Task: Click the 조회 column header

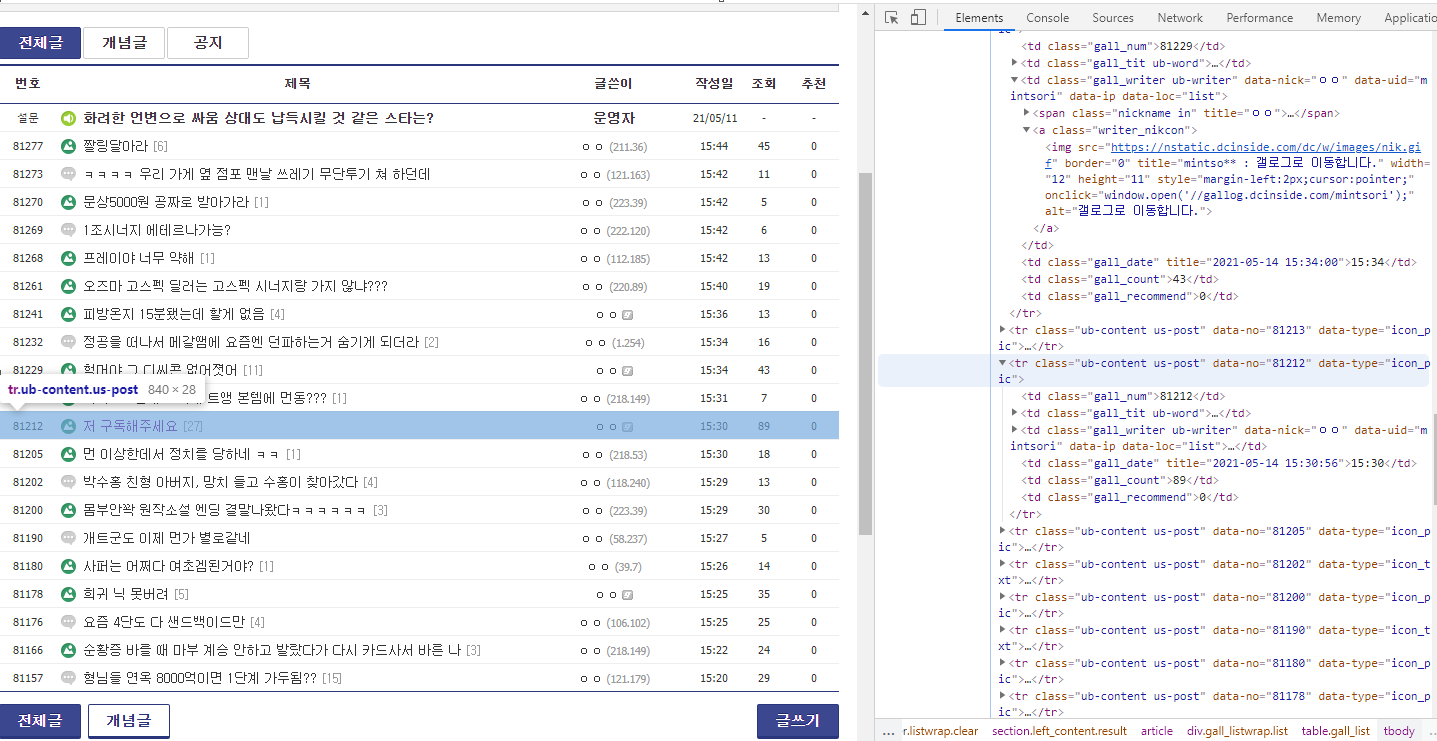Action: click(763, 83)
